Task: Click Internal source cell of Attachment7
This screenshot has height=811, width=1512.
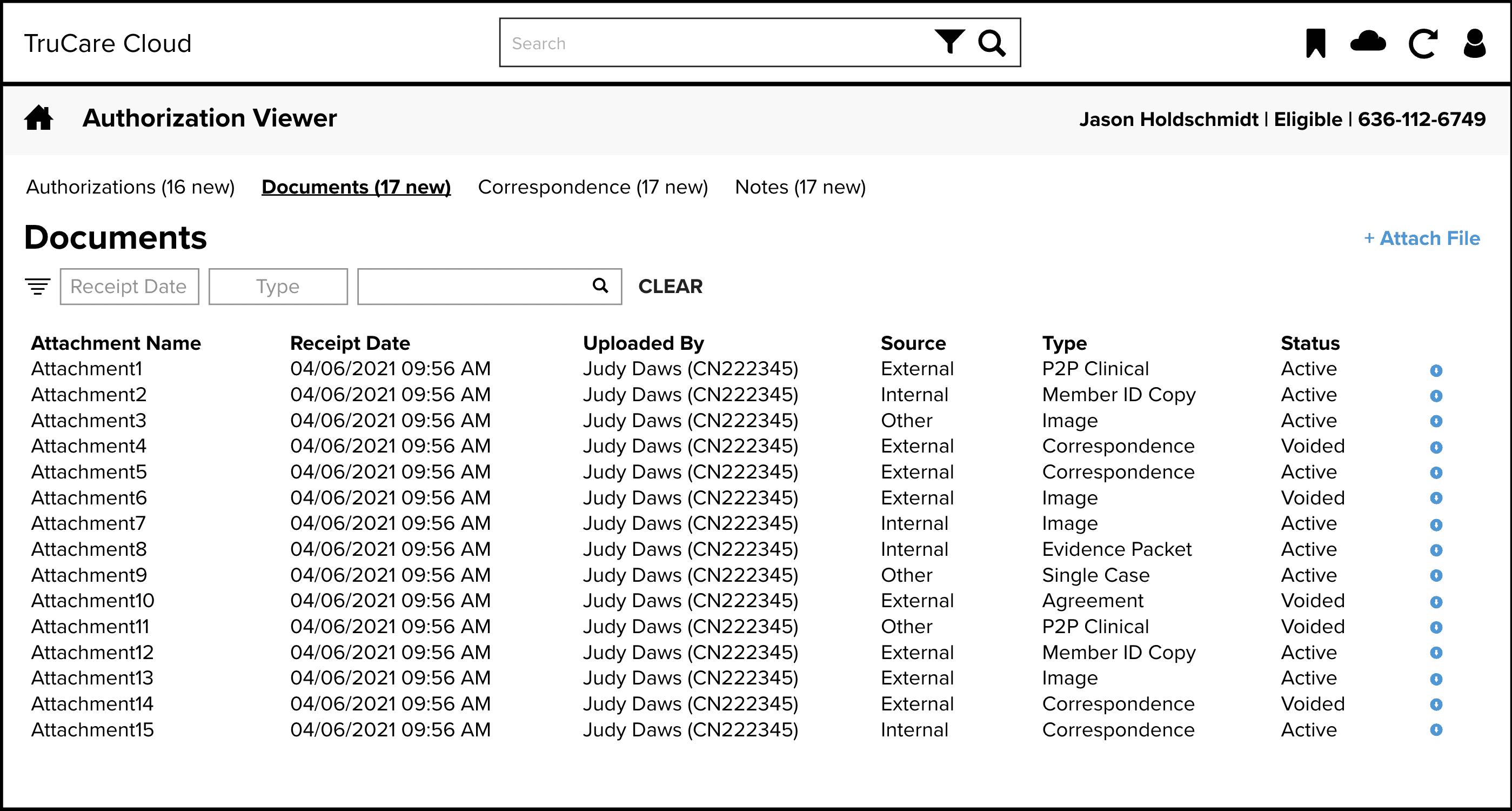Action: [914, 523]
